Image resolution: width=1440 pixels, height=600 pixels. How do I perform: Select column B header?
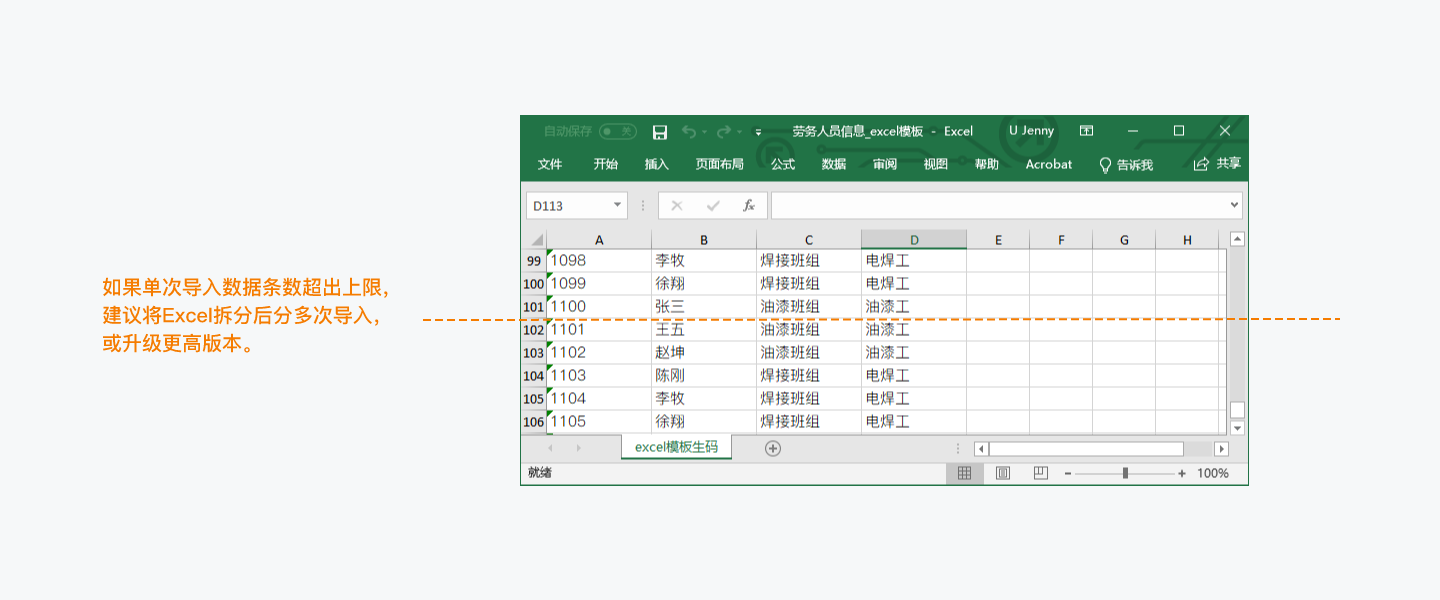[704, 240]
